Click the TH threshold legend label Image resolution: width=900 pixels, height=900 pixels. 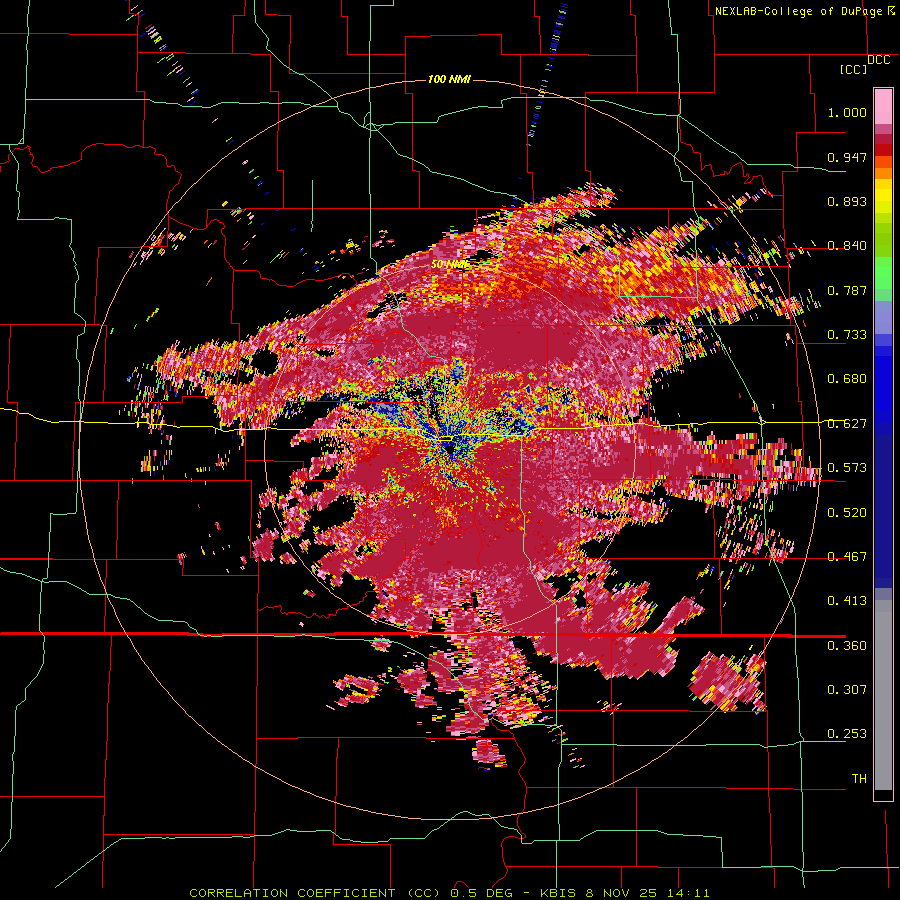859,779
